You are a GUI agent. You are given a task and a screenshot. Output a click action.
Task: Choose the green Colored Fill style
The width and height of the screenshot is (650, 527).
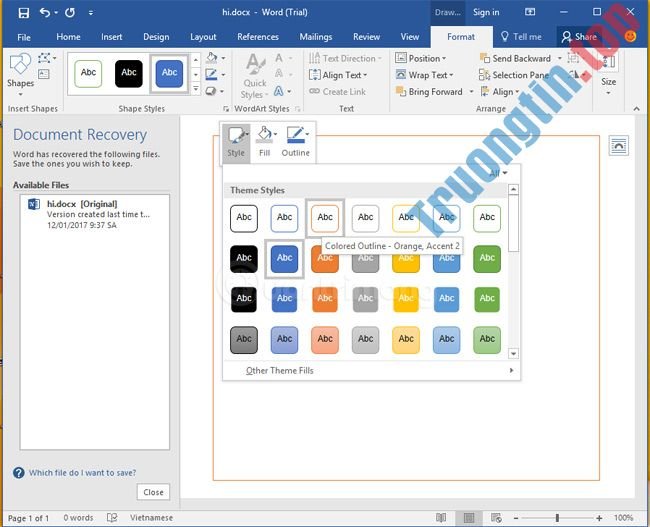click(487, 259)
